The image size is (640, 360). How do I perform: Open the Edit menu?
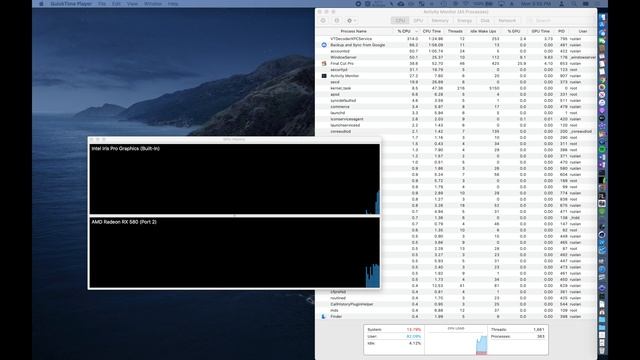coord(116,4)
